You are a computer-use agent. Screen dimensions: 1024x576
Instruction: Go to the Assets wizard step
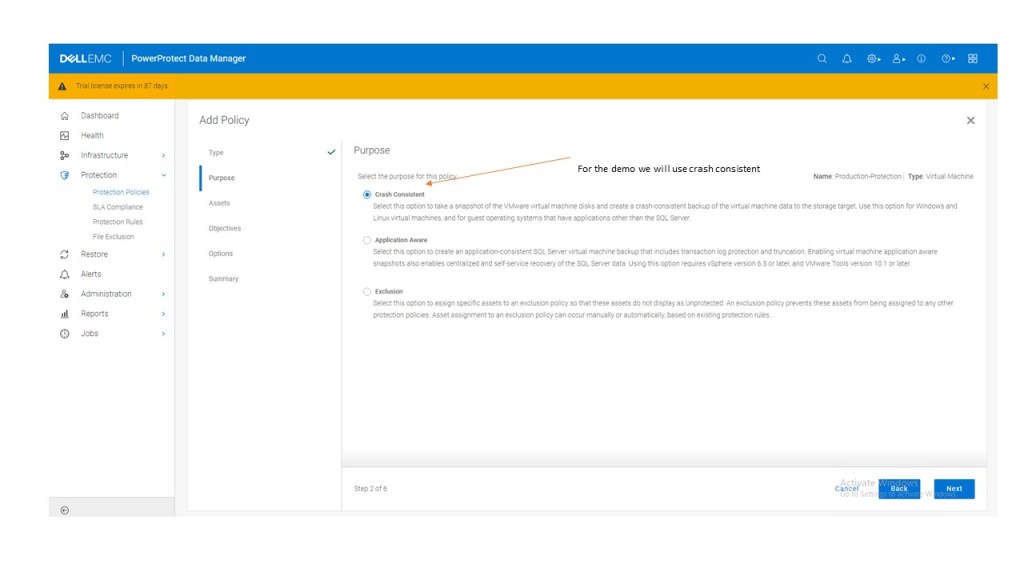coord(219,203)
